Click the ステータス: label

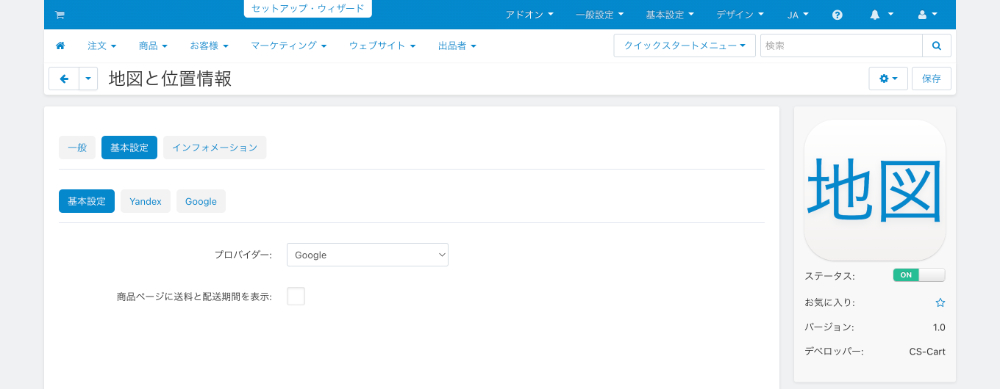tap(830, 276)
